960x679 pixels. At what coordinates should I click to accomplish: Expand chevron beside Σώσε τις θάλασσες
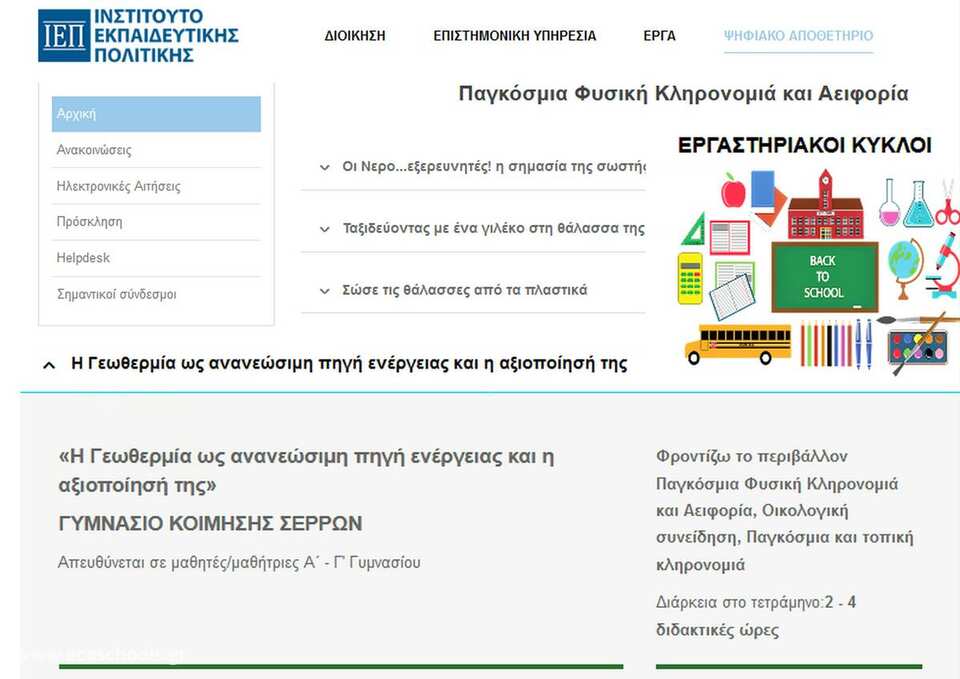[x=324, y=291]
